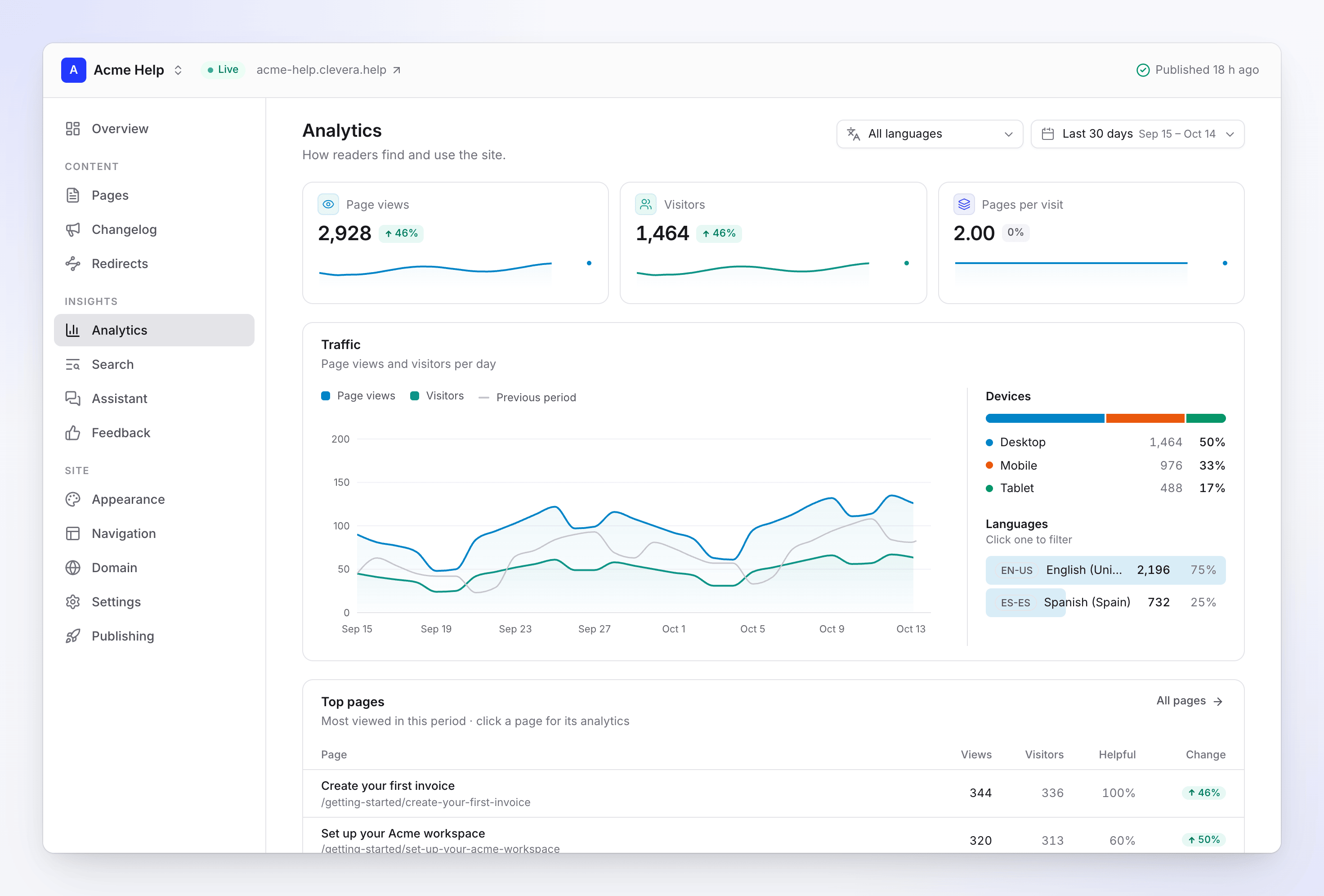Open the acme-help.clevera.help link
The image size is (1324, 896).
point(329,70)
